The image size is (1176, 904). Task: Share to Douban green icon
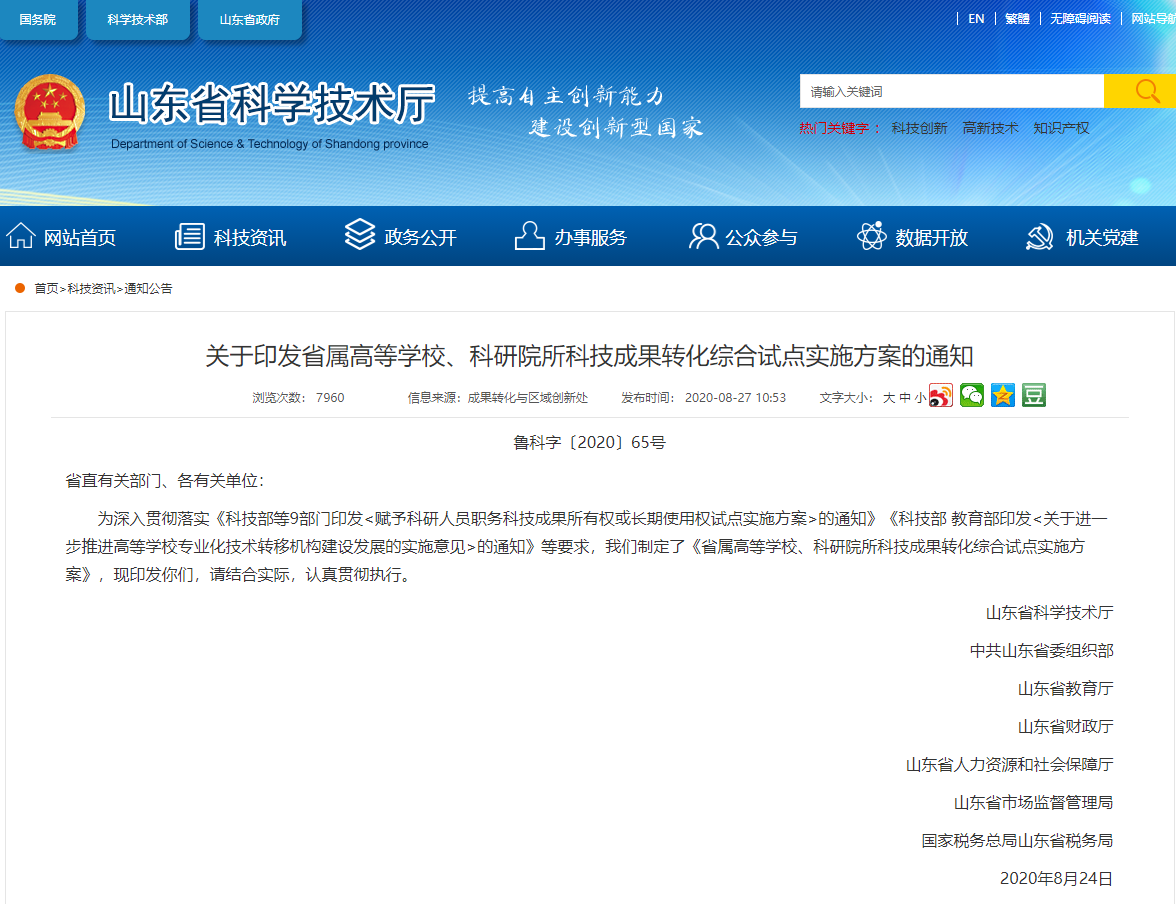(x=1034, y=396)
